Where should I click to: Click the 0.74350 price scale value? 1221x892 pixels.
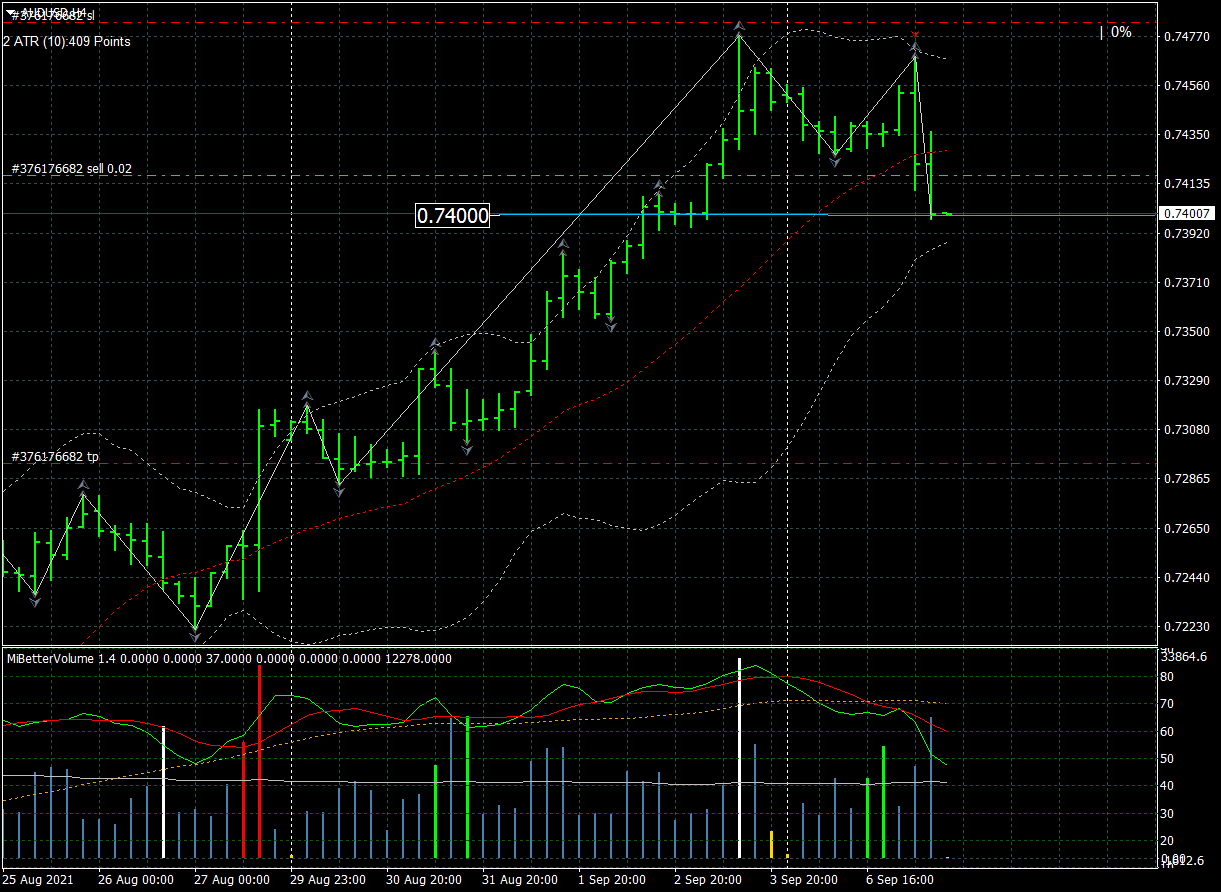(x=1186, y=135)
